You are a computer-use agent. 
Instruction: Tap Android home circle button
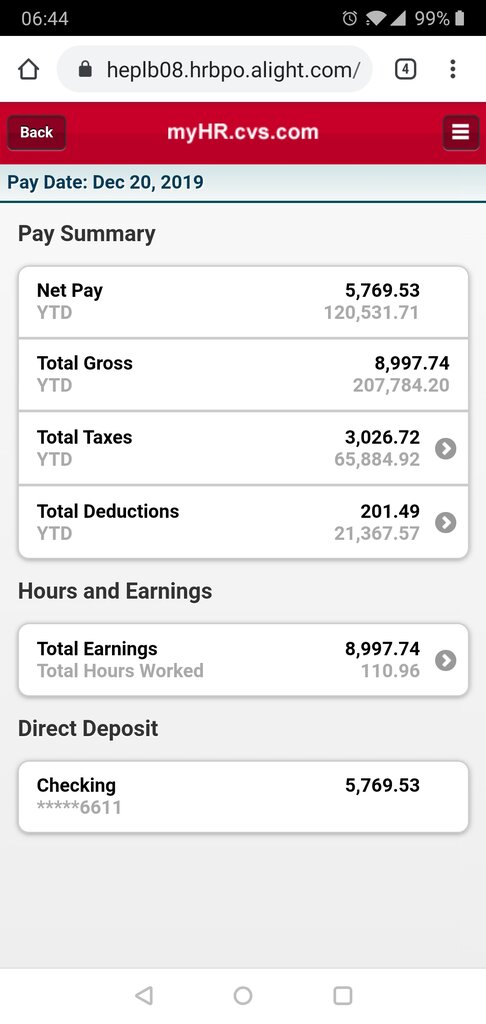coord(243,995)
